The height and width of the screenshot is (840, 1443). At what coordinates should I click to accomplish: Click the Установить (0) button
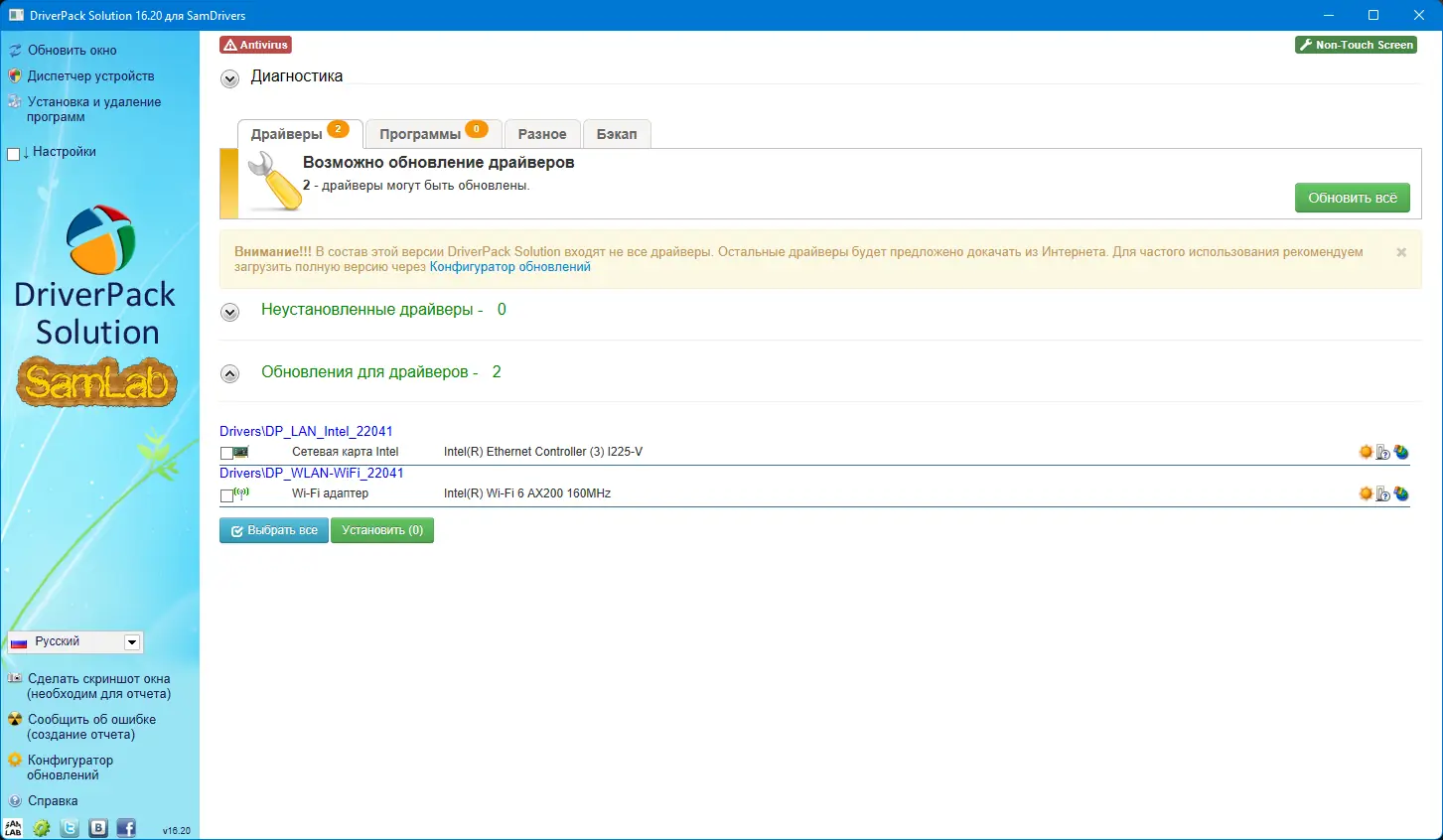(382, 530)
